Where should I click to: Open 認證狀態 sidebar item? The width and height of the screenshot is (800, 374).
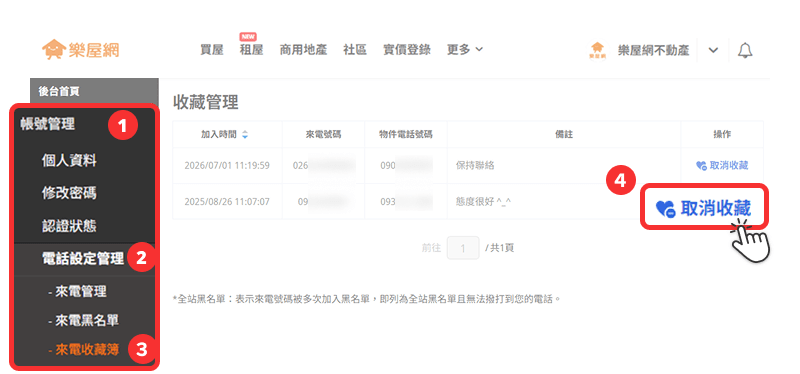69,226
